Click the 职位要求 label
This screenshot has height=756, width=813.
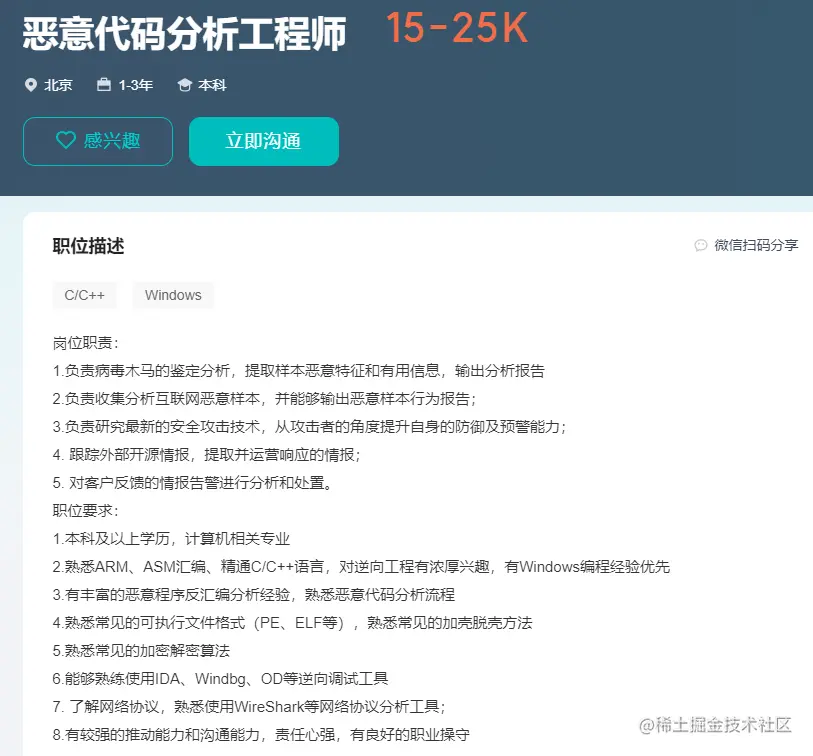[86, 511]
